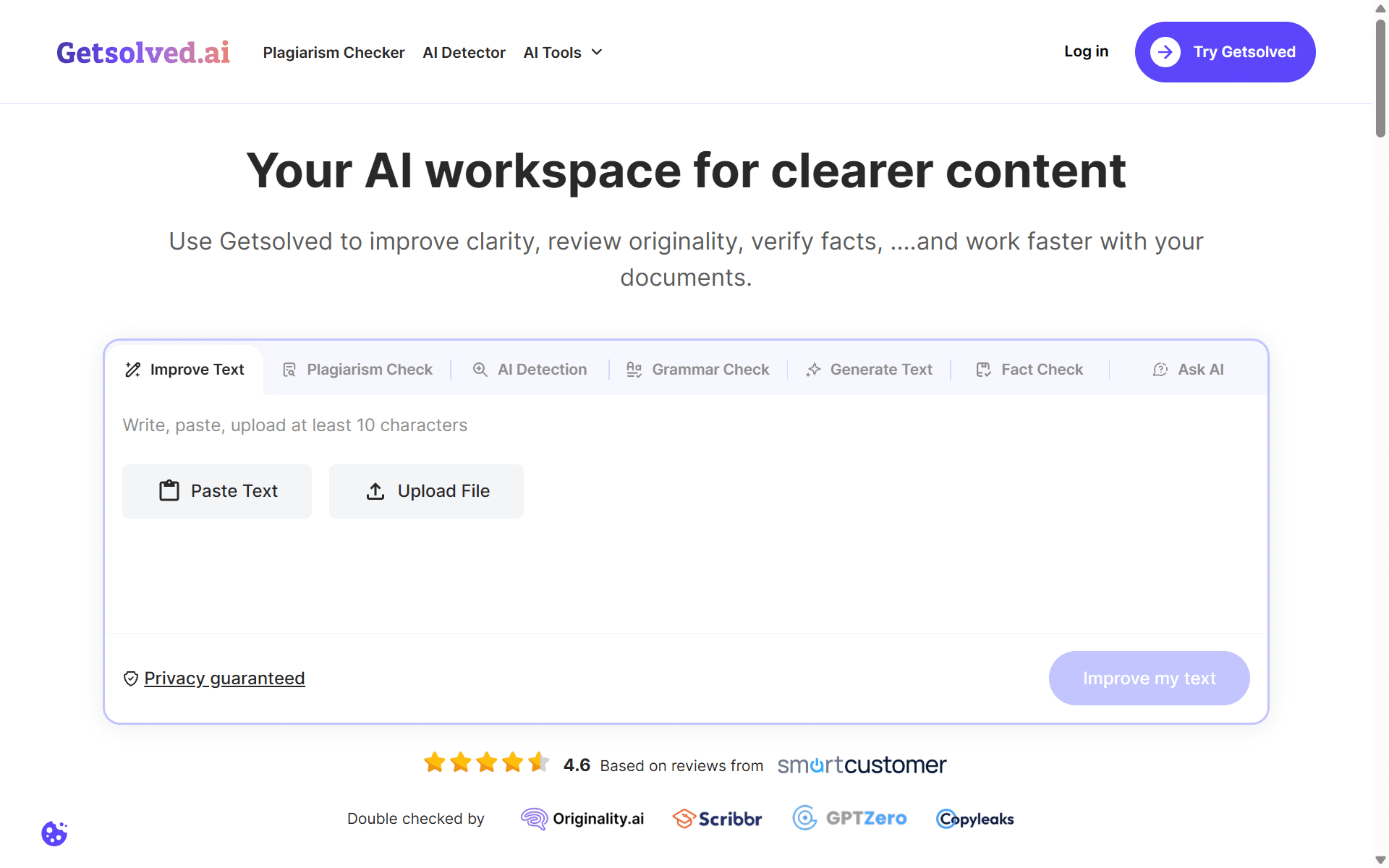1389x868 pixels.
Task: Click the Plagiarism Check document icon
Action: 289,370
